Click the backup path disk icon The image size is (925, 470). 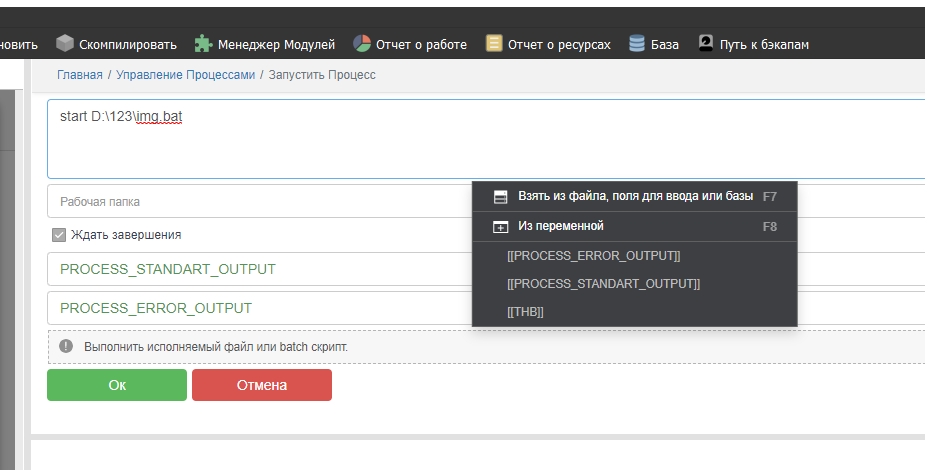[706, 43]
